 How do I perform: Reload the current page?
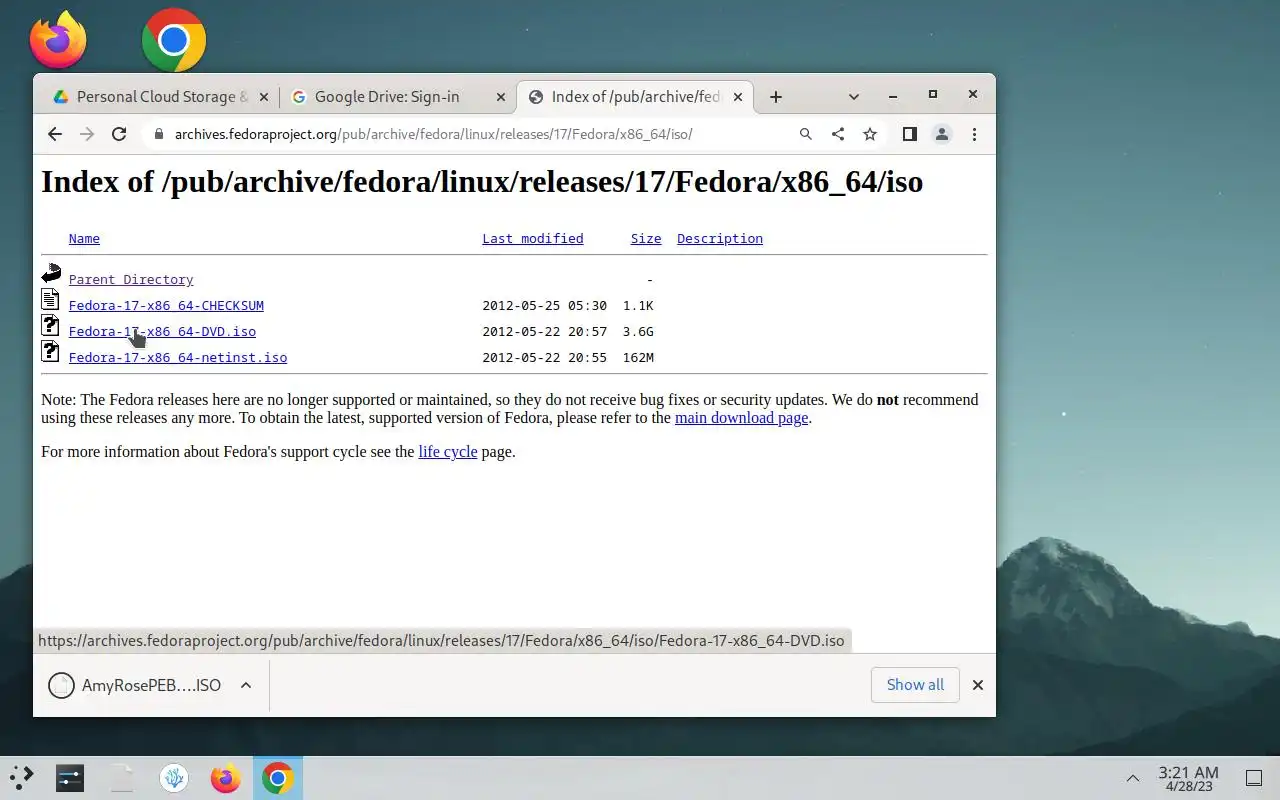pyautogui.click(x=119, y=134)
